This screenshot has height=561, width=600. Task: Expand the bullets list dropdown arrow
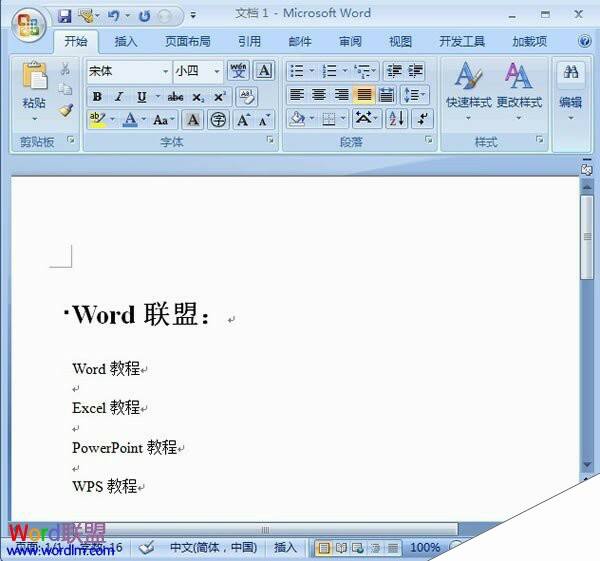(312, 70)
